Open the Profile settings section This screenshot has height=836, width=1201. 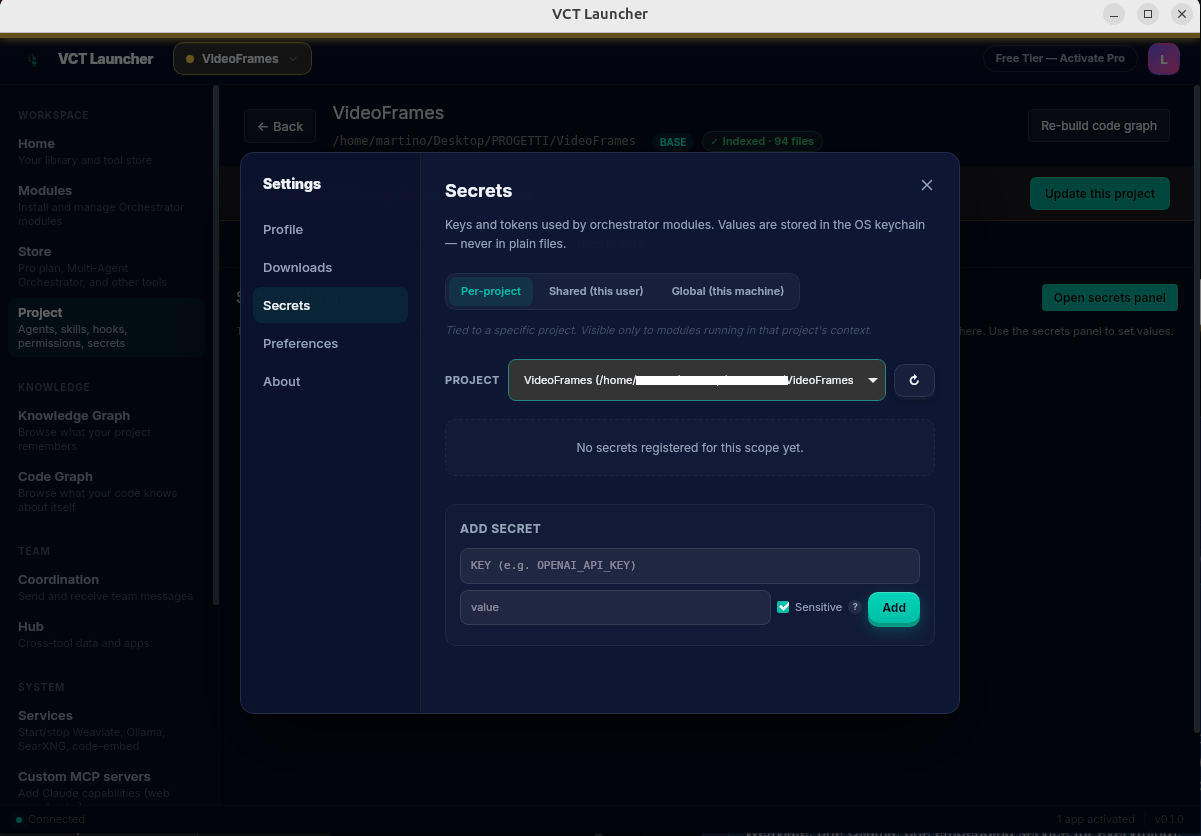click(x=330, y=229)
